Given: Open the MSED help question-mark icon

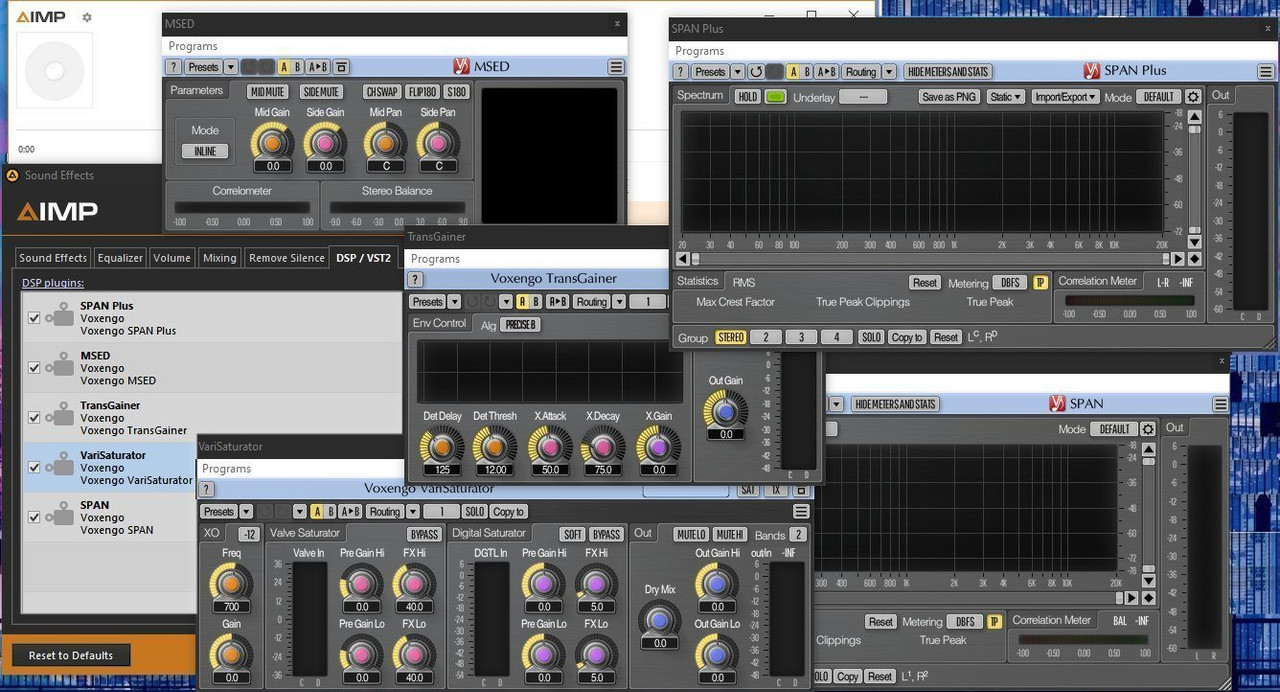Looking at the screenshot, I should click(174, 67).
